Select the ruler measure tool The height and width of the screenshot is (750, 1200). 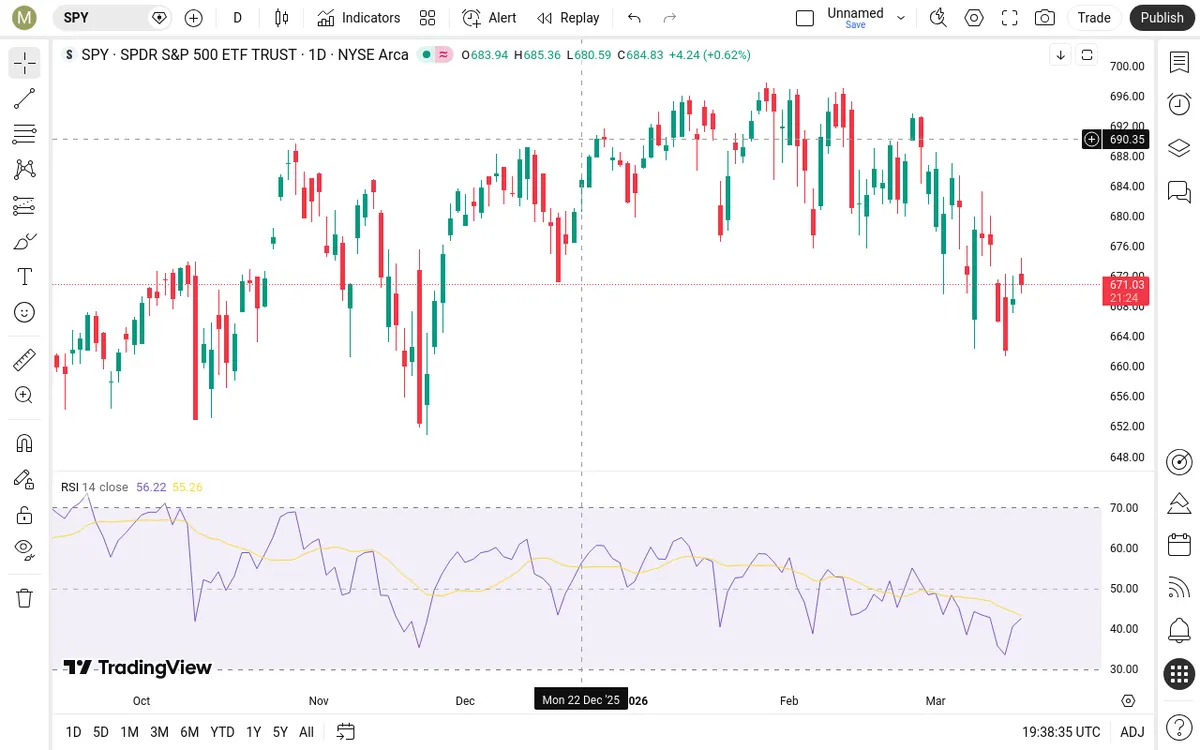(x=25, y=359)
